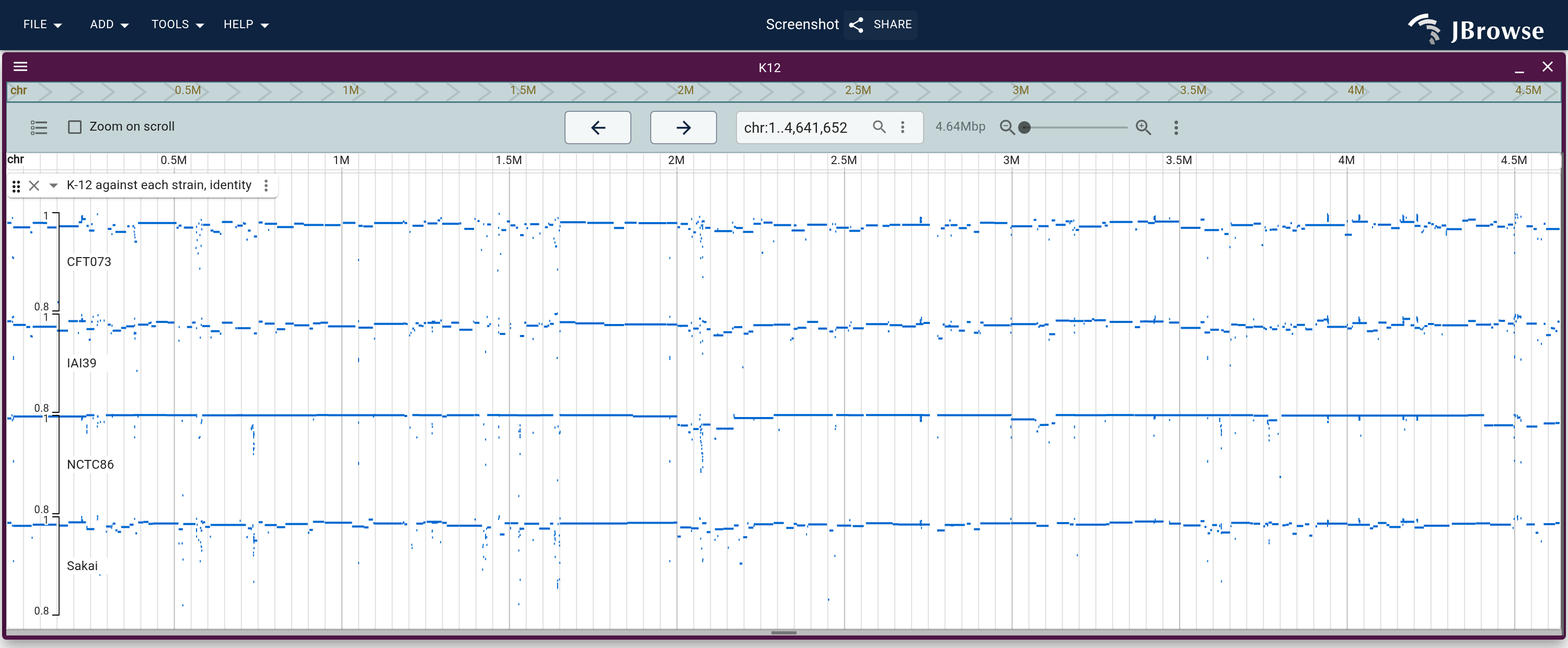Open the HELP menu
1568x648 pixels.
pyautogui.click(x=246, y=25)
